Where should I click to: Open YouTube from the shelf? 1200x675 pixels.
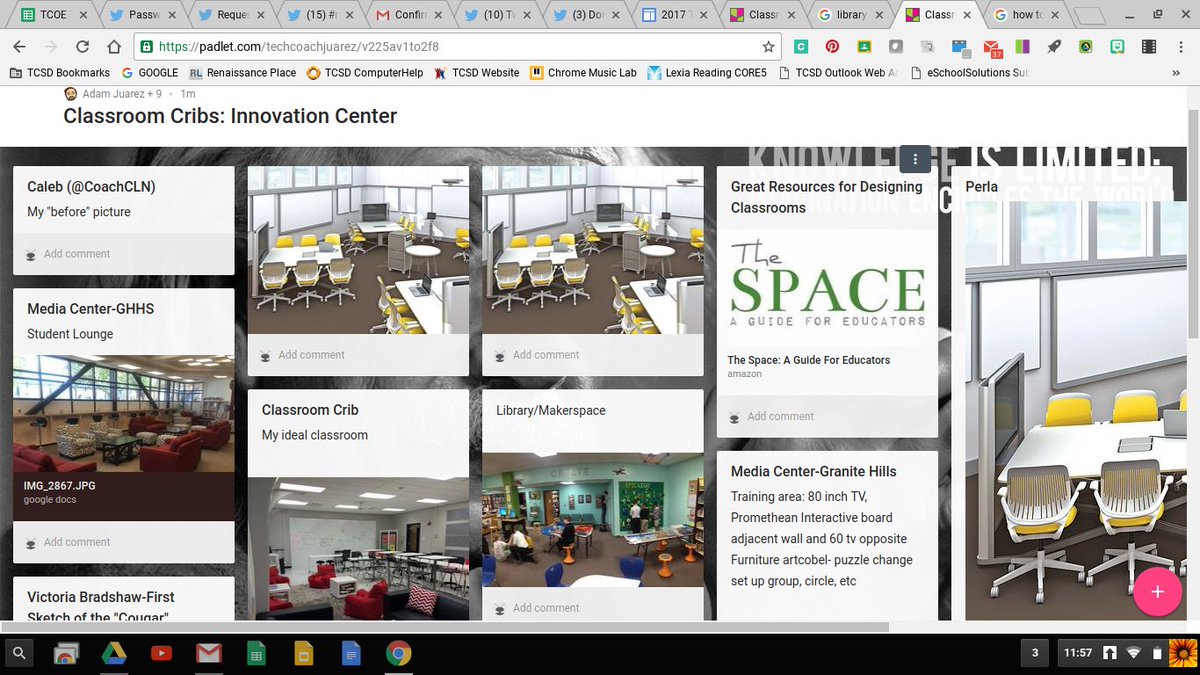pos(161,654)
